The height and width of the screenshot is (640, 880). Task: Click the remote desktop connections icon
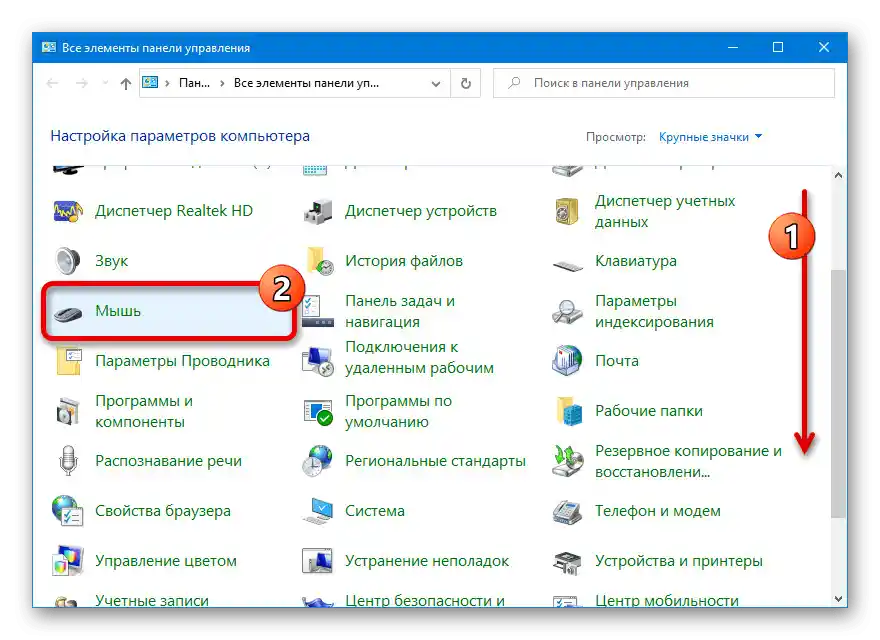pos(318,362)
